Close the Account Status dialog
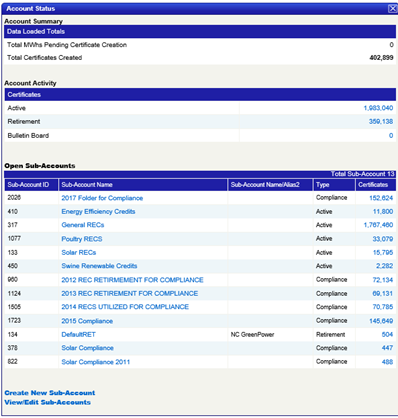The image size is (398, 418). tap(393, 9)
